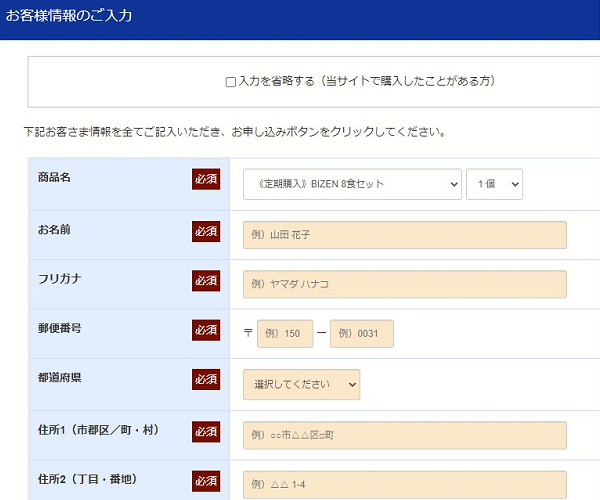Open the 商品名 product dropdown

pyautogui.click(x=352, y=184)
